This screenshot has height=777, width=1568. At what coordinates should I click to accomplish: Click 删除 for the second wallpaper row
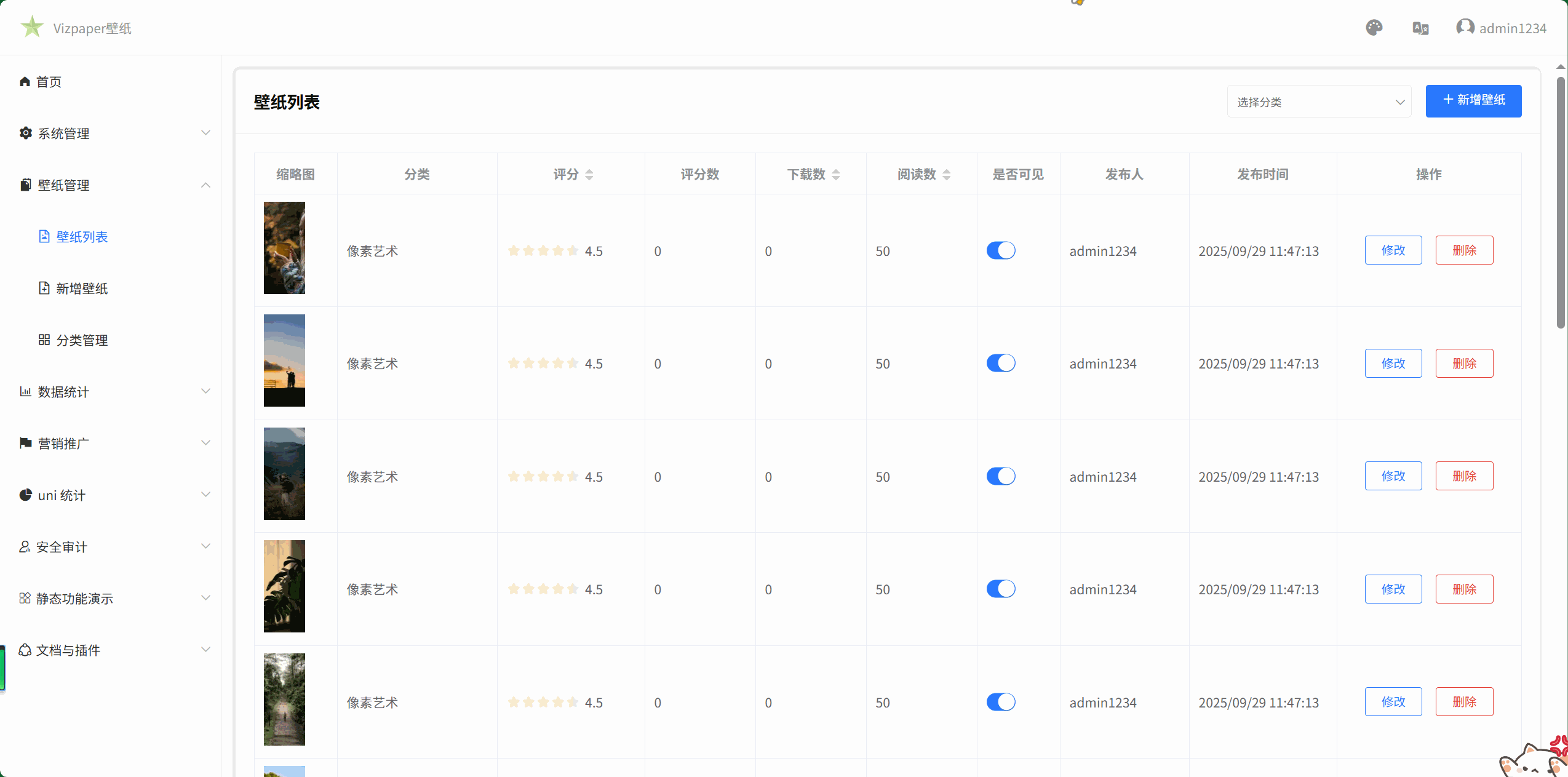coord(1463,364)
